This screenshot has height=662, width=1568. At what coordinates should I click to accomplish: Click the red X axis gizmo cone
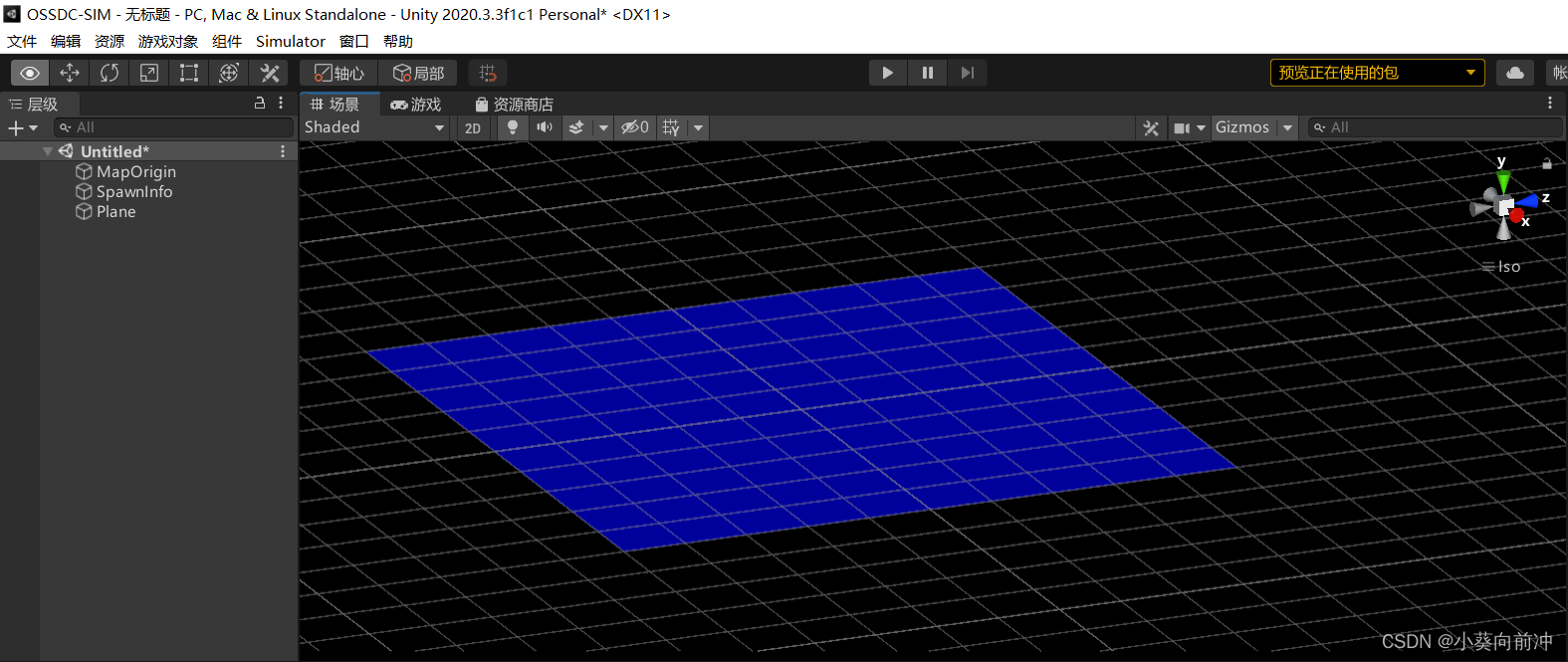point(1517,215)
